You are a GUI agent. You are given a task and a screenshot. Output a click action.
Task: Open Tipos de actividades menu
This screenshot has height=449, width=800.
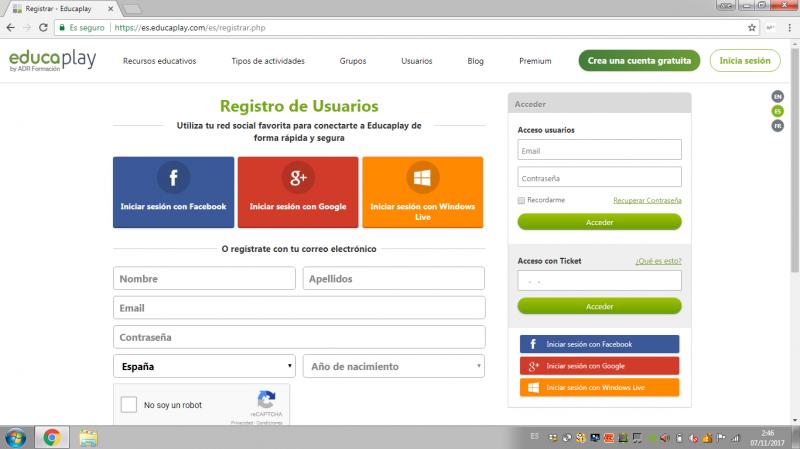[268, 61]
